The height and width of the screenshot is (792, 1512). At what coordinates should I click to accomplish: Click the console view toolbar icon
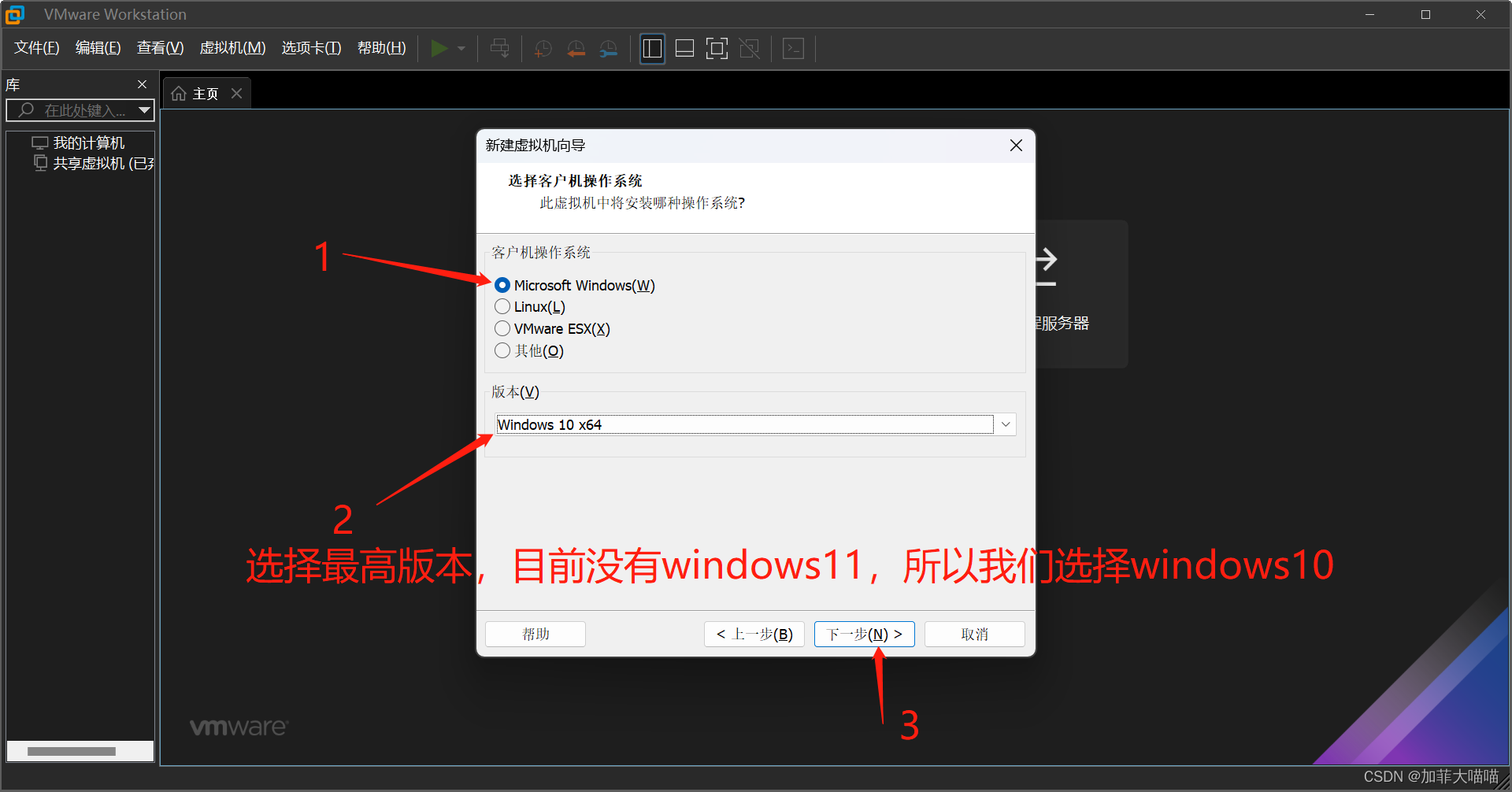tap(793, 49)
